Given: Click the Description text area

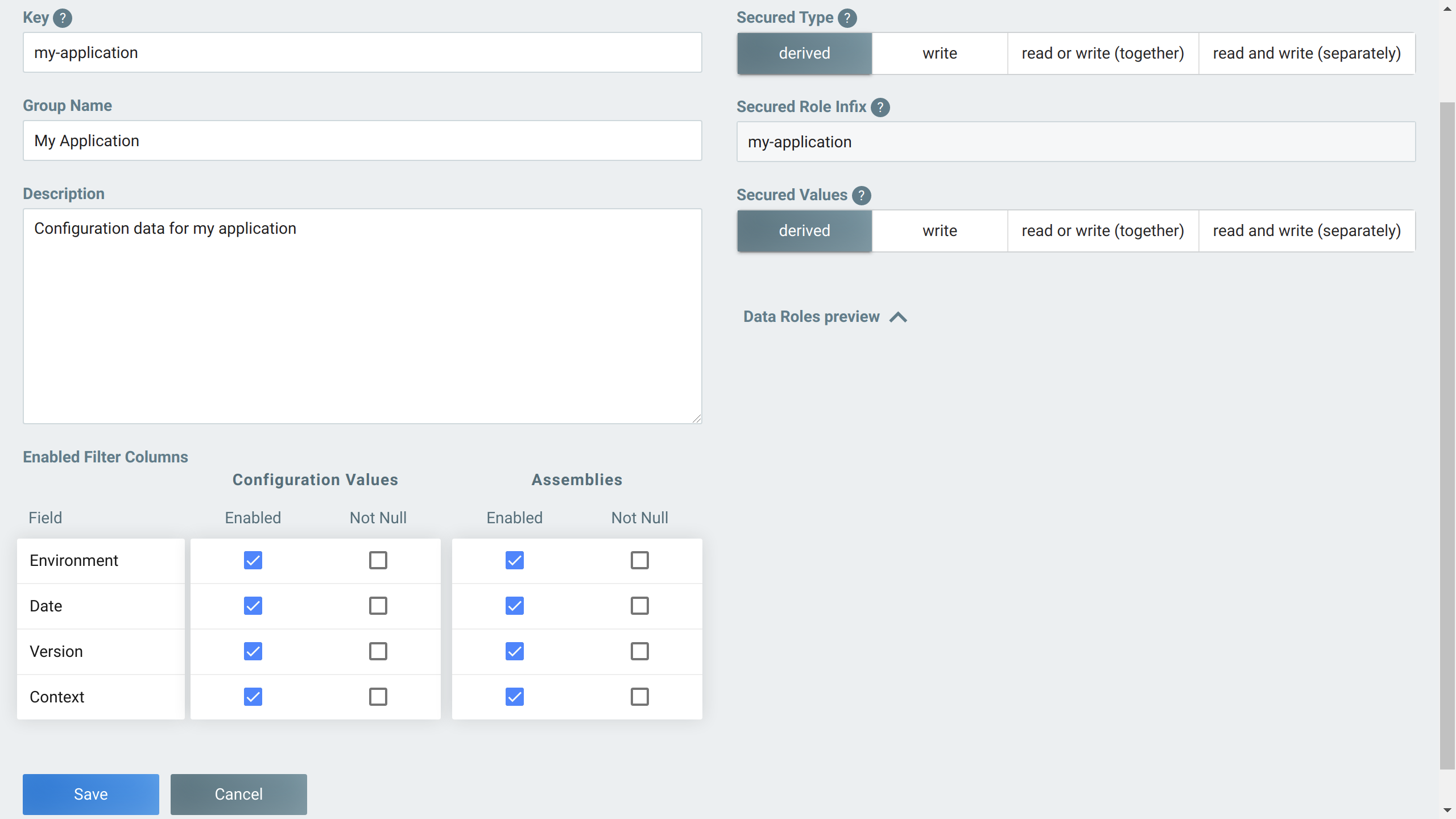Looking at the screenshot, I should click(x=362, y=316).
